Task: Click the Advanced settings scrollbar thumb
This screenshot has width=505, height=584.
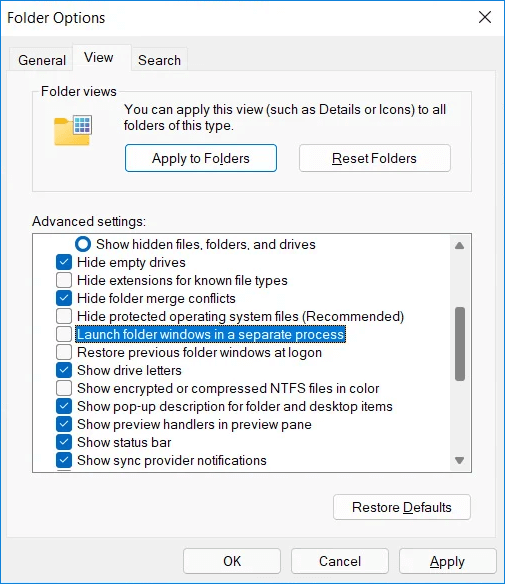Action: pos(460,344)
